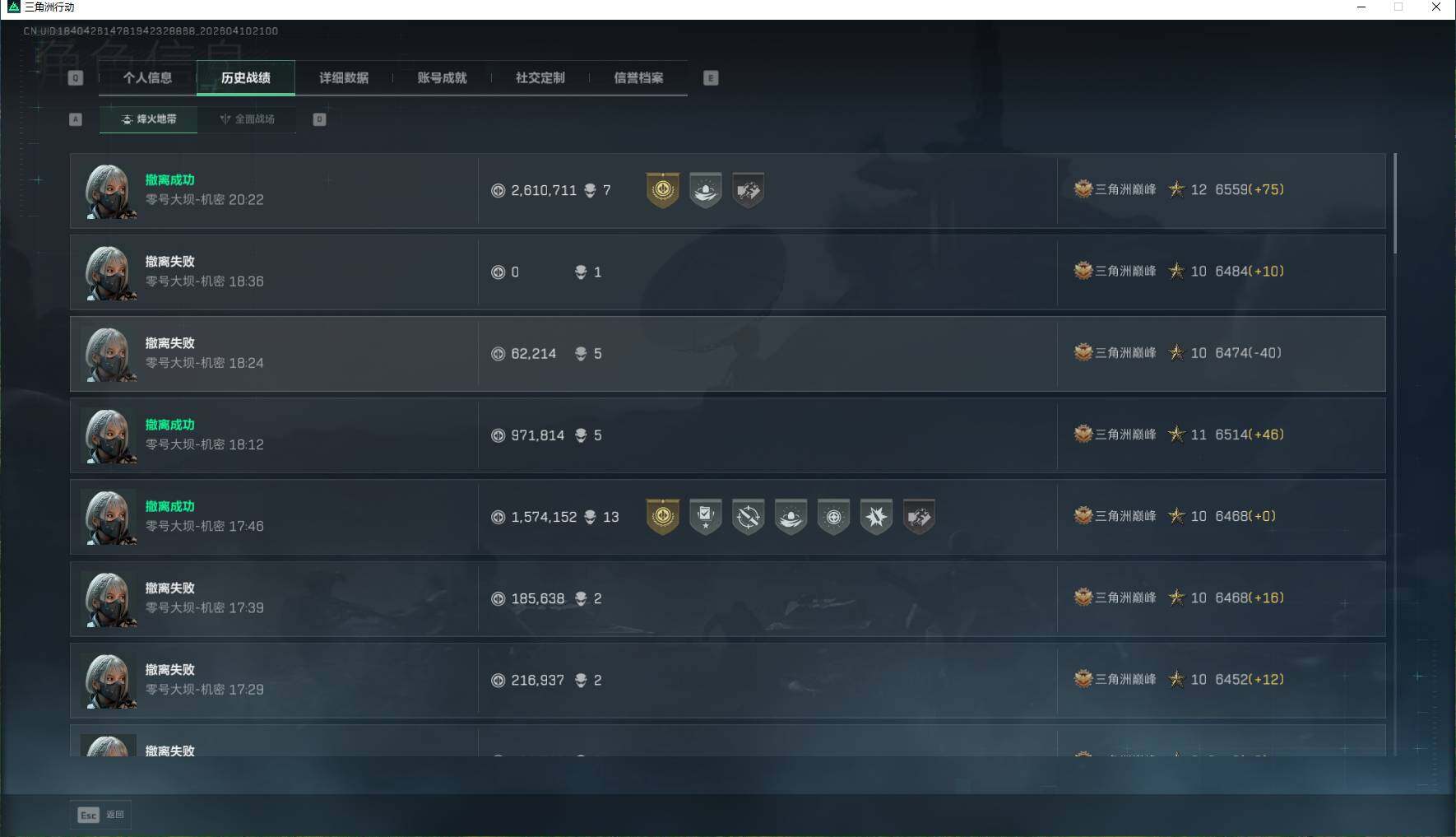1456x837 pixels.
Task: Click the running figure badge in 17:46 match
Action: [920, 517]
